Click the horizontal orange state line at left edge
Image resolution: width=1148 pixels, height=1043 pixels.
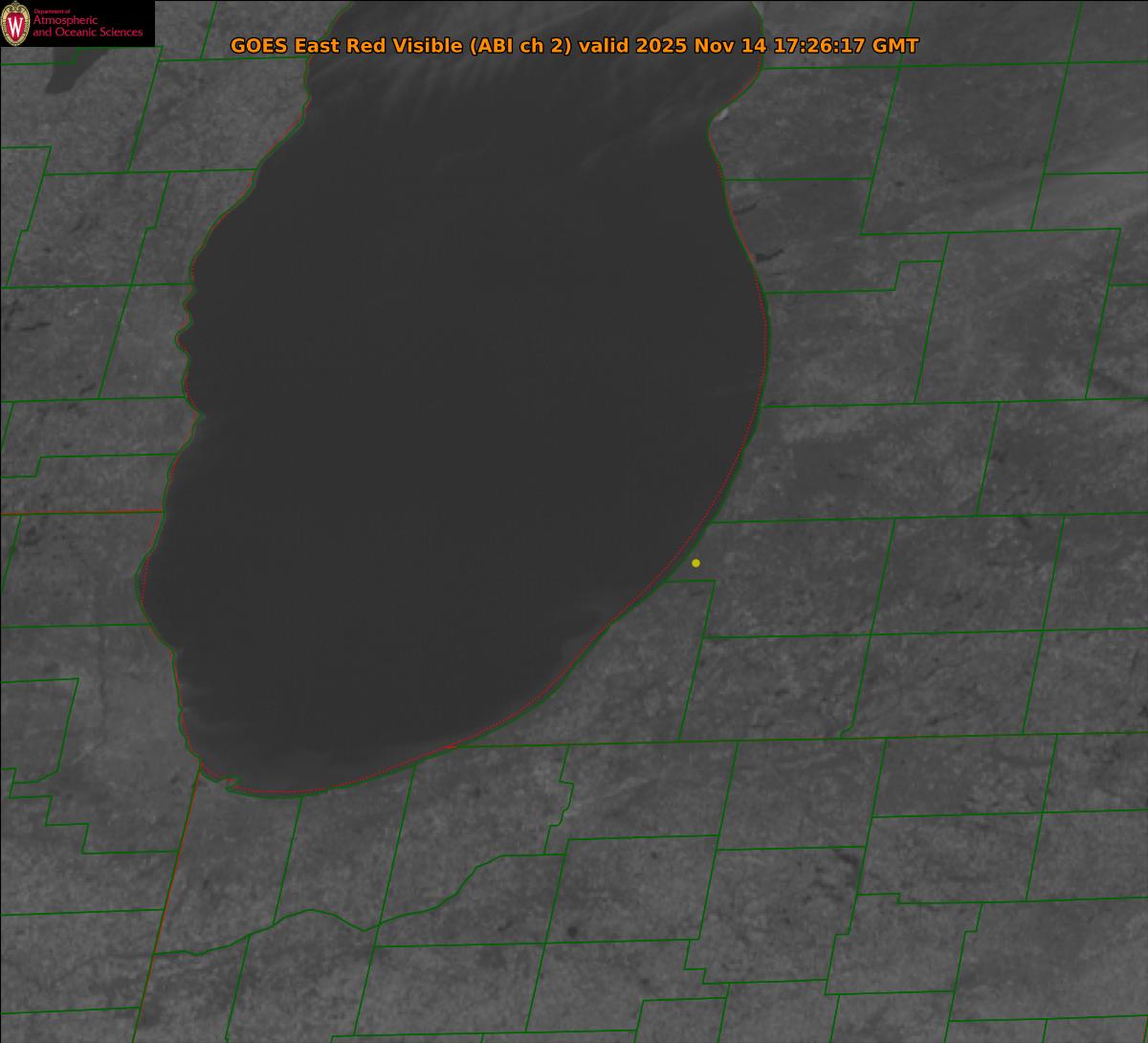tap(77, 512)
